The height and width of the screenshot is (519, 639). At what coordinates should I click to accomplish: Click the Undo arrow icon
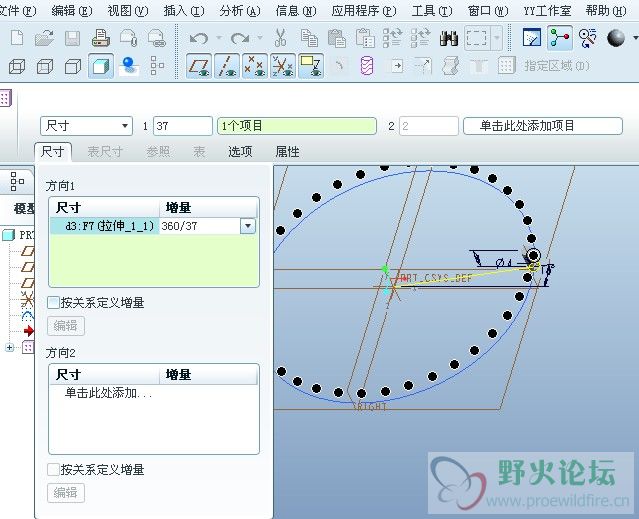coord(199,39)
